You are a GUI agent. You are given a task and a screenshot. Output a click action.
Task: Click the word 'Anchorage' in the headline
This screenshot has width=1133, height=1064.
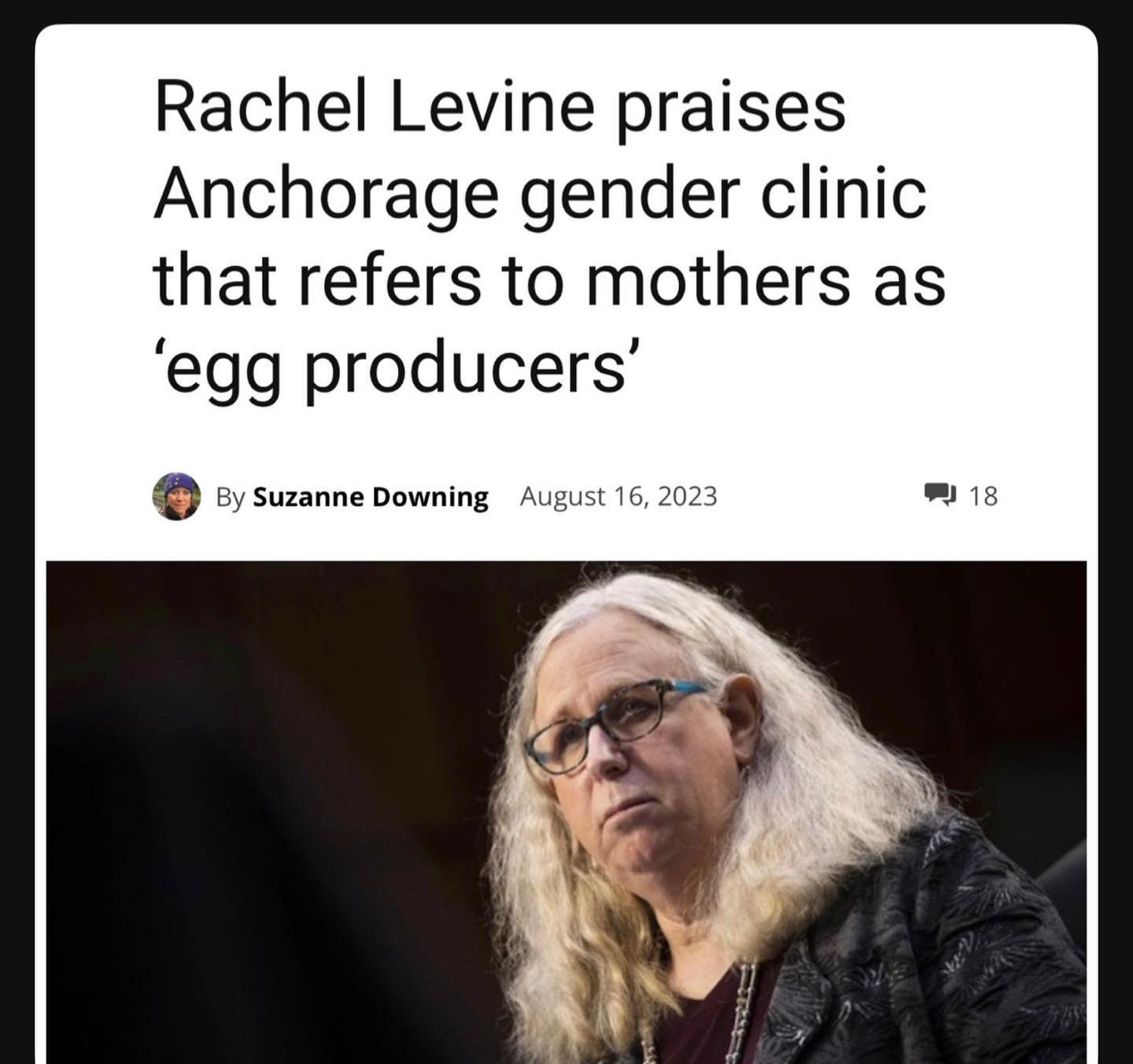point(326,194)
